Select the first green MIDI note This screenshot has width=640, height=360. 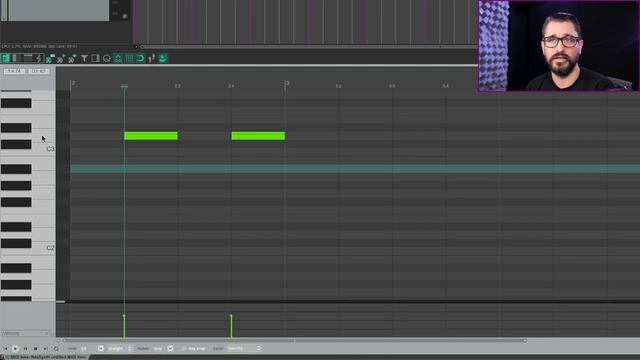pyautogui.click(x=151, y=136)
